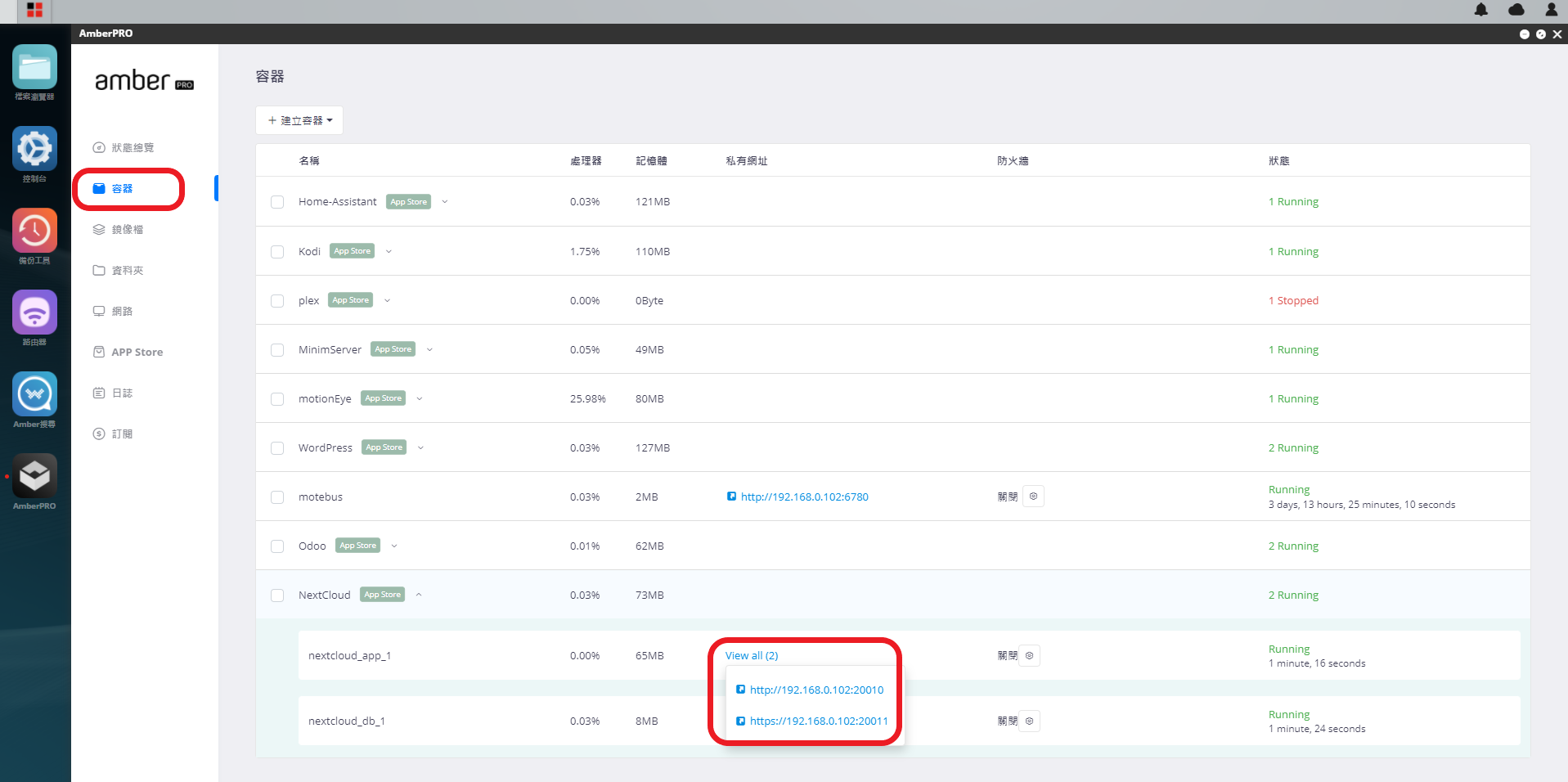This screenshot has height=782, width=1568.
Task: Select the motionEye checkbox
Action: point(277,399)
